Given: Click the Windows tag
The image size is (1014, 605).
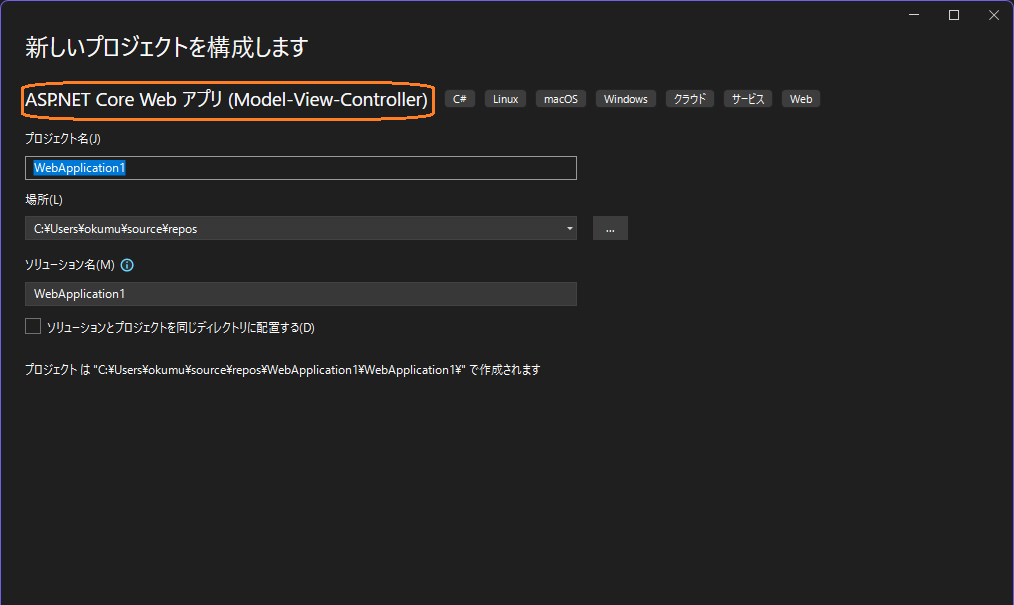Looking at the screenshot, I should pos(625,99).
